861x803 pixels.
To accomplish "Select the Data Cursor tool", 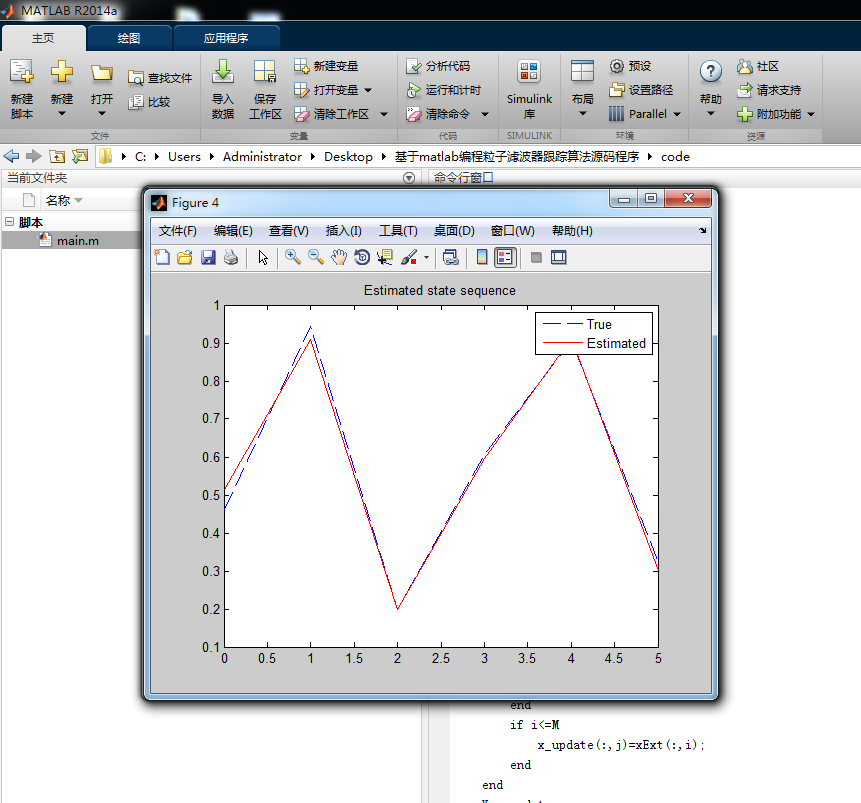I will pos(385,257).
